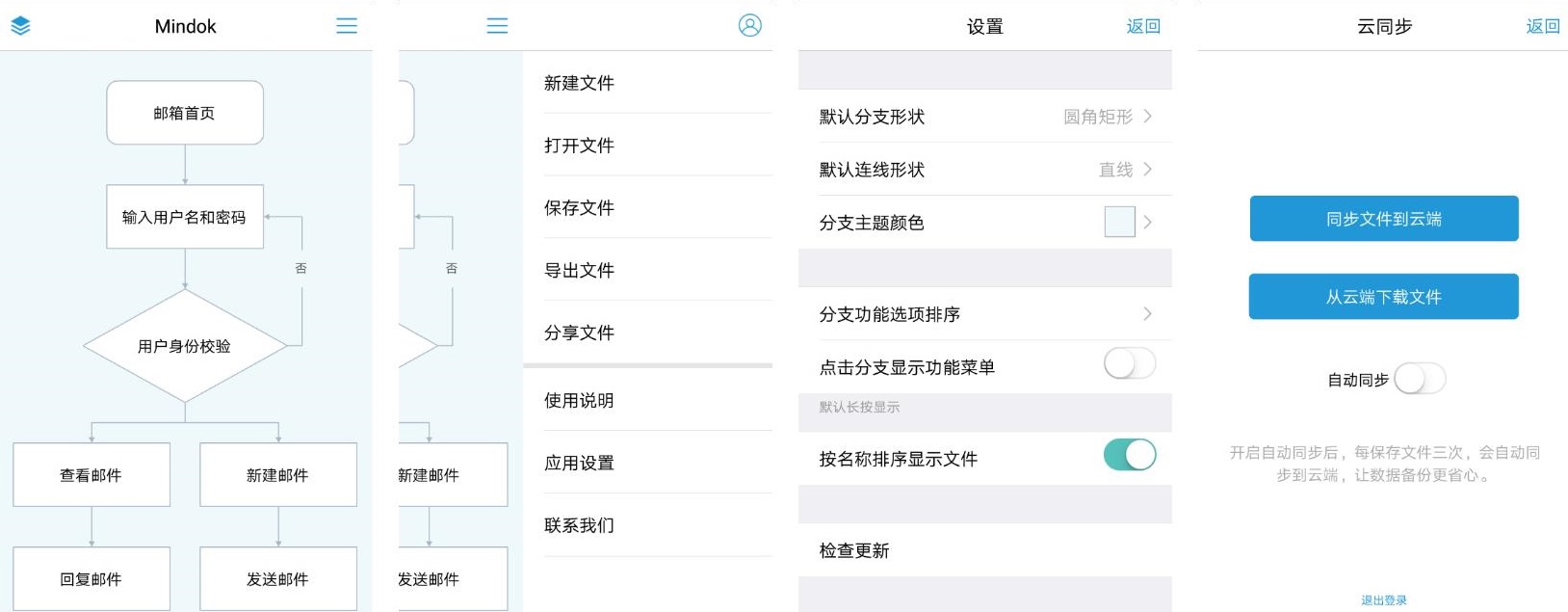
Task: Choose 保存文件 from the menu
Action: pyautogui.click(x=647, y=208)
